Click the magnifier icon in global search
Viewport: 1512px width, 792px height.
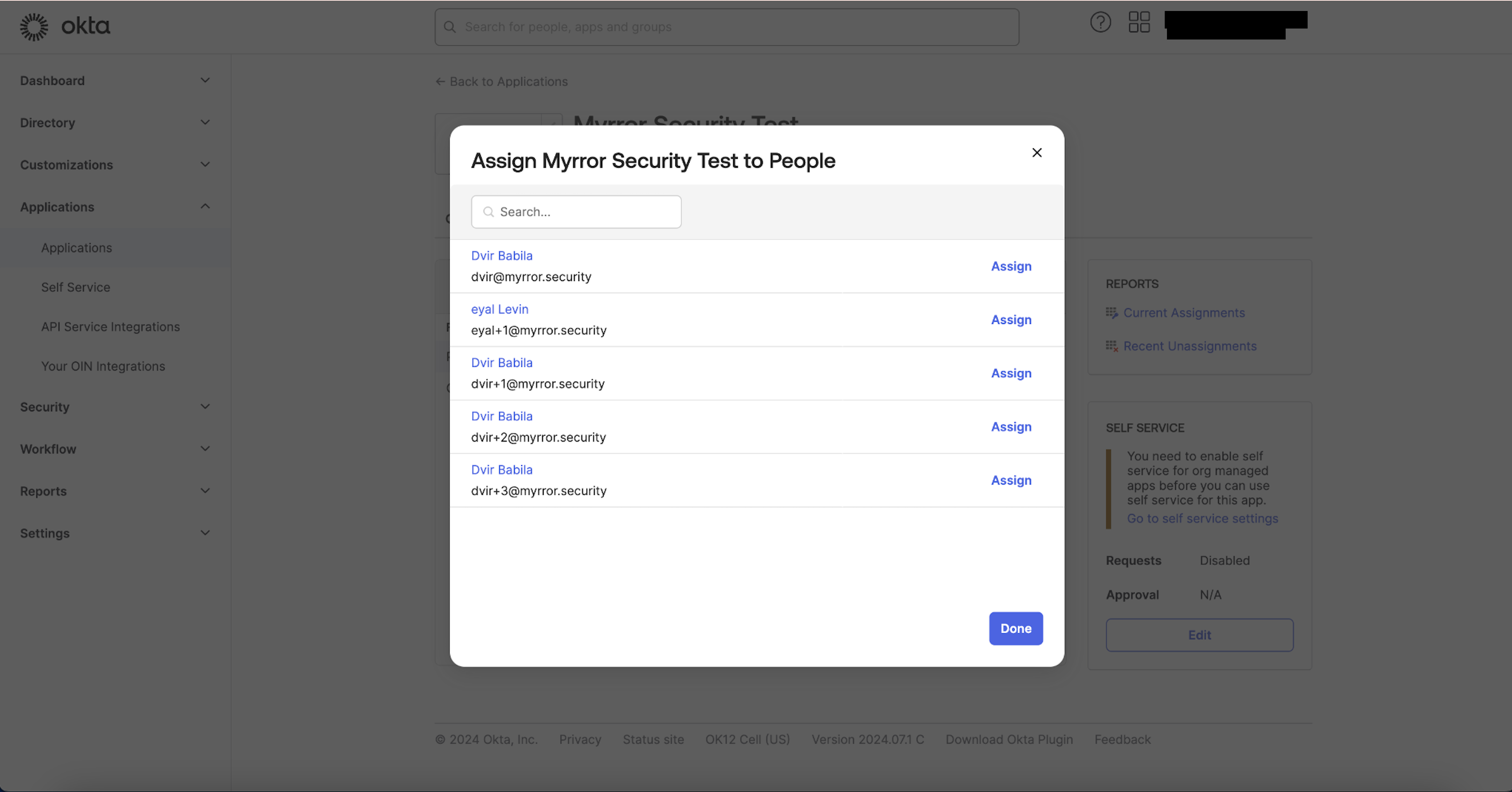pyautogui.click(x=450, y=27)
